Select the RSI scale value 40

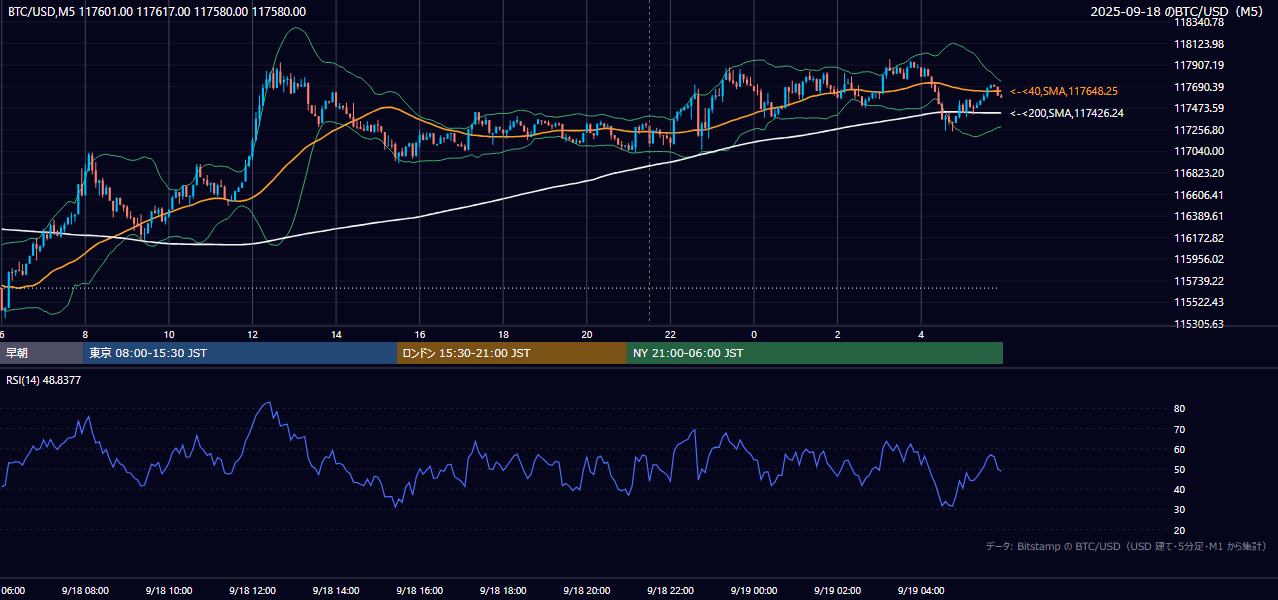coord(1180,489)
